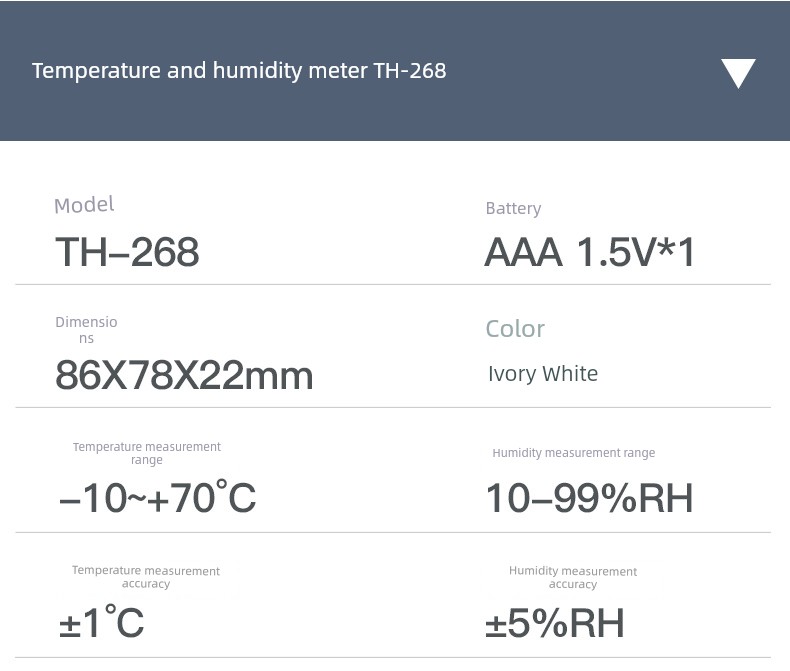Select the −10~+70°C temperature range value
This screenshot has height=671, width=790.
click(x=157, y=497)
